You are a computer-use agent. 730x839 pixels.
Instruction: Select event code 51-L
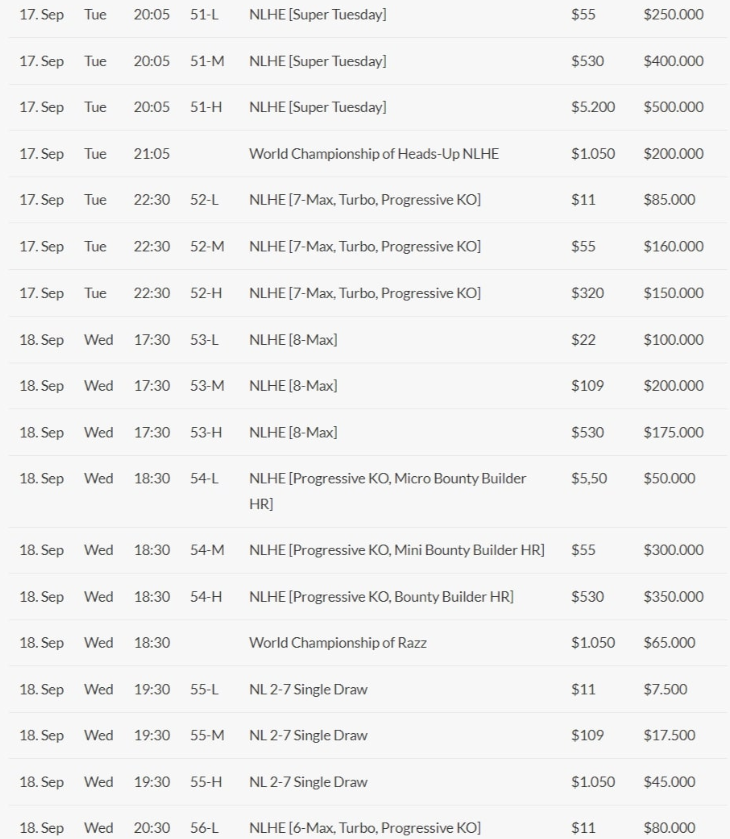(x=204, y=15)
